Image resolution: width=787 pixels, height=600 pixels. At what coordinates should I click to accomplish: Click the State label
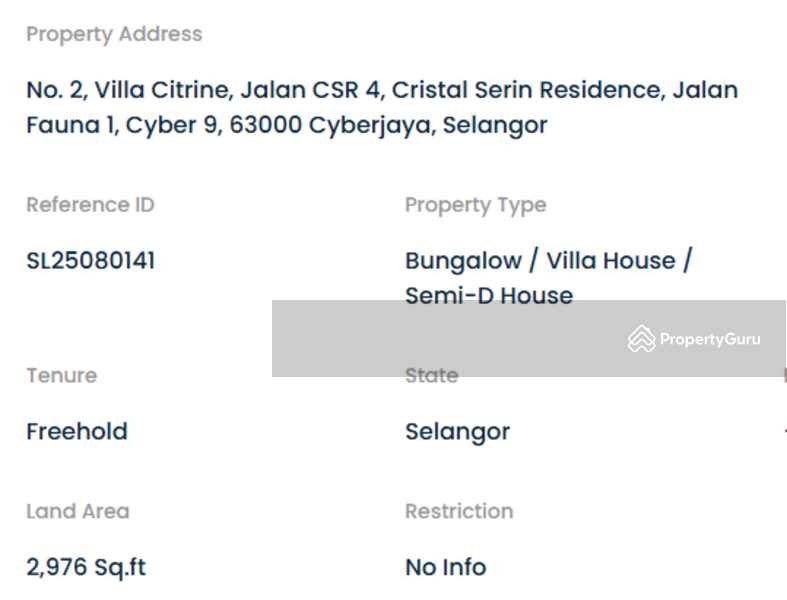[x=431, y=377]
